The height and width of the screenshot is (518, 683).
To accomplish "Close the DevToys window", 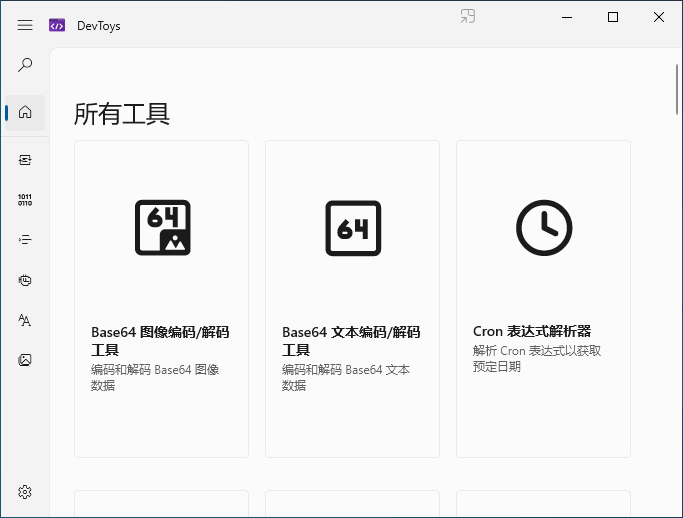I will click(659, 17).
